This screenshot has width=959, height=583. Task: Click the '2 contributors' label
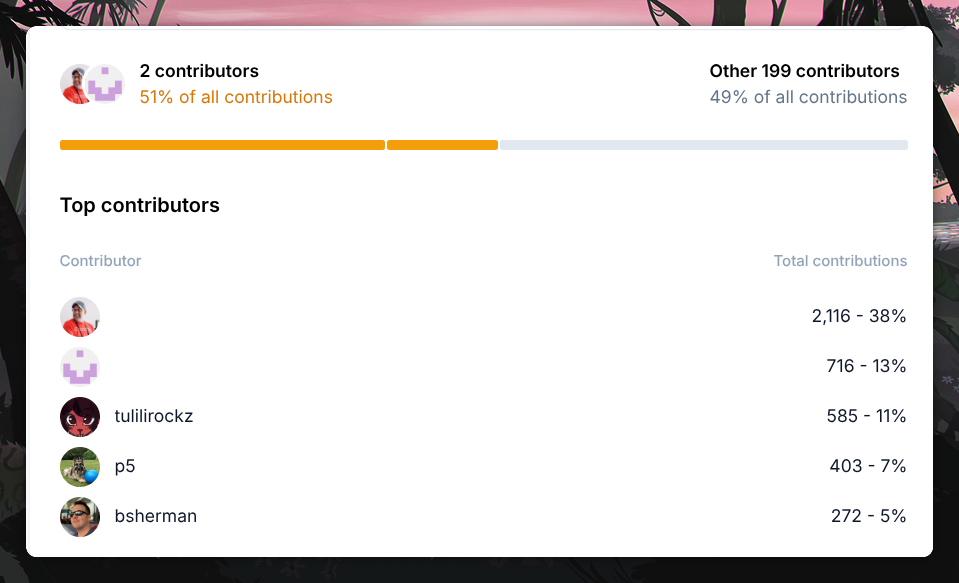(x=199, y=71)
